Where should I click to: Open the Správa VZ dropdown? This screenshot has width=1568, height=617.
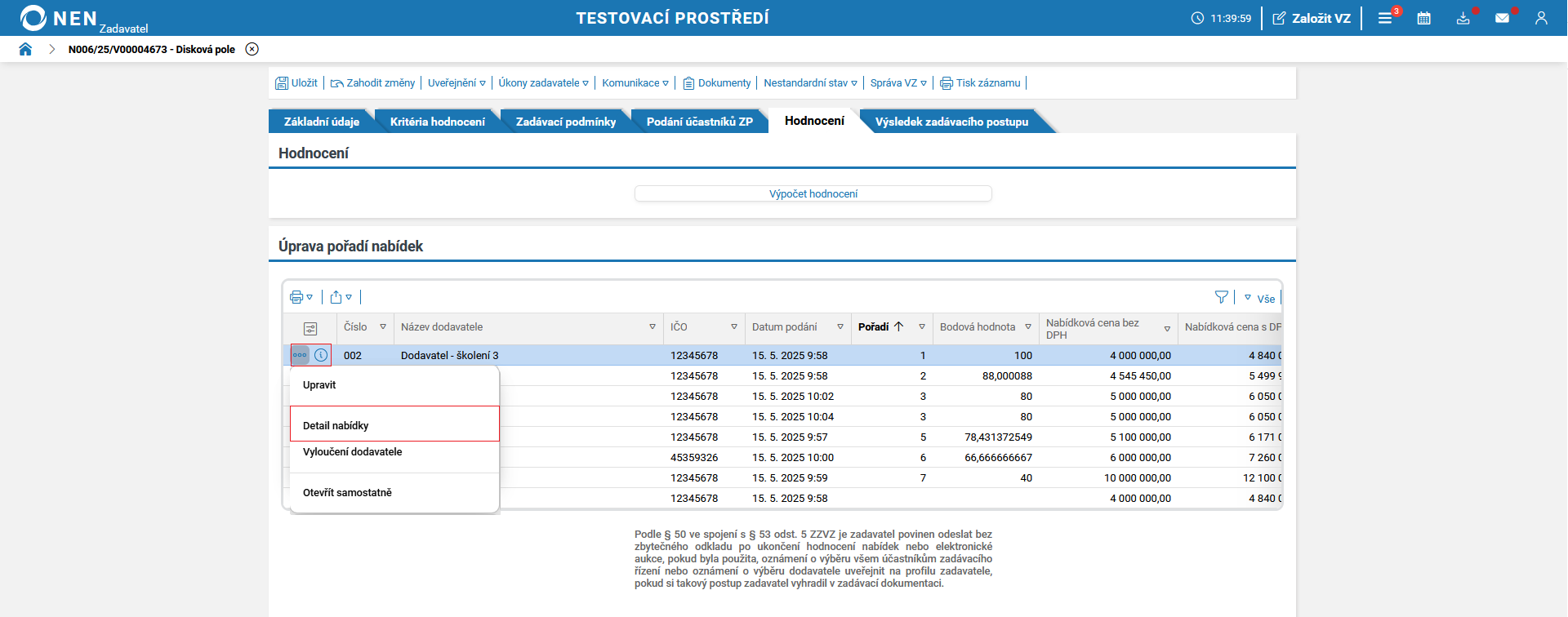point(898,83)
